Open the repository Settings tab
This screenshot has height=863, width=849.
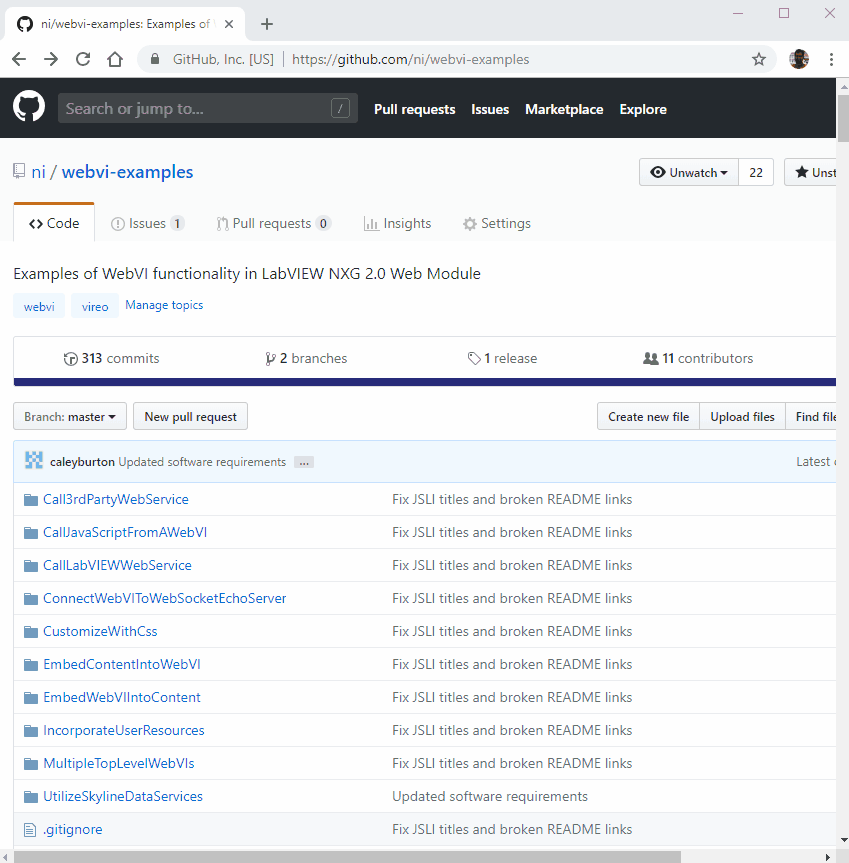tap(497, 223)
